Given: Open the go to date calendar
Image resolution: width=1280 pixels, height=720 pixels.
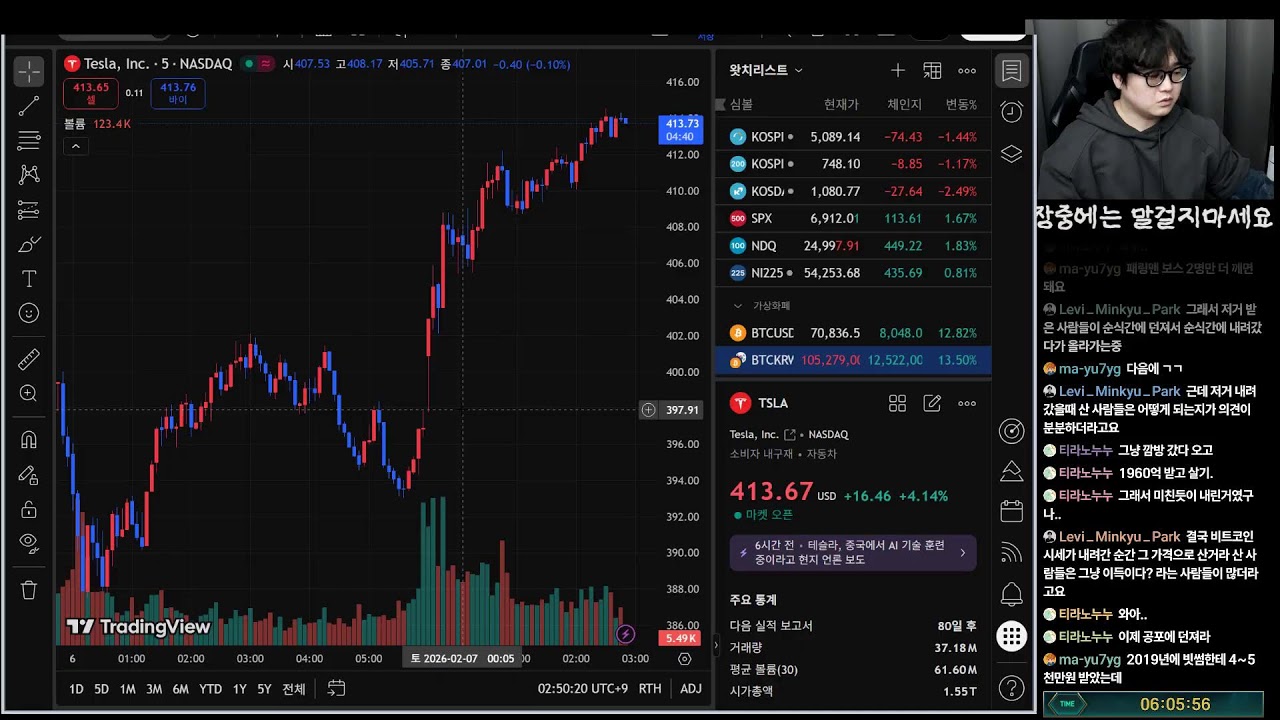Looking at the screenshot, I should (x=336, y=688).
